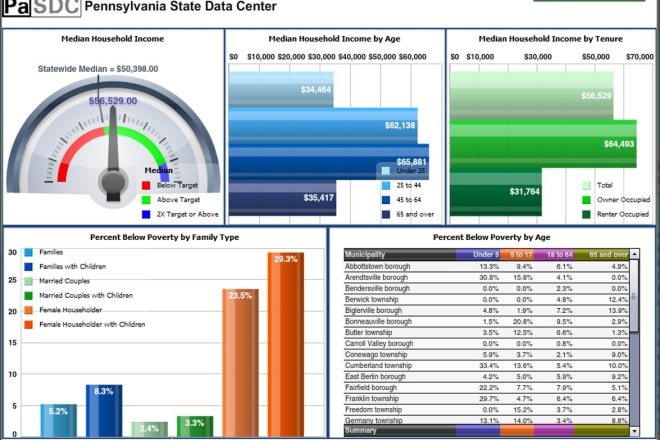Click the Families with Children legend swatch
Image resolution: width=660 pixels, height=440 pixels.
point(29,267)
